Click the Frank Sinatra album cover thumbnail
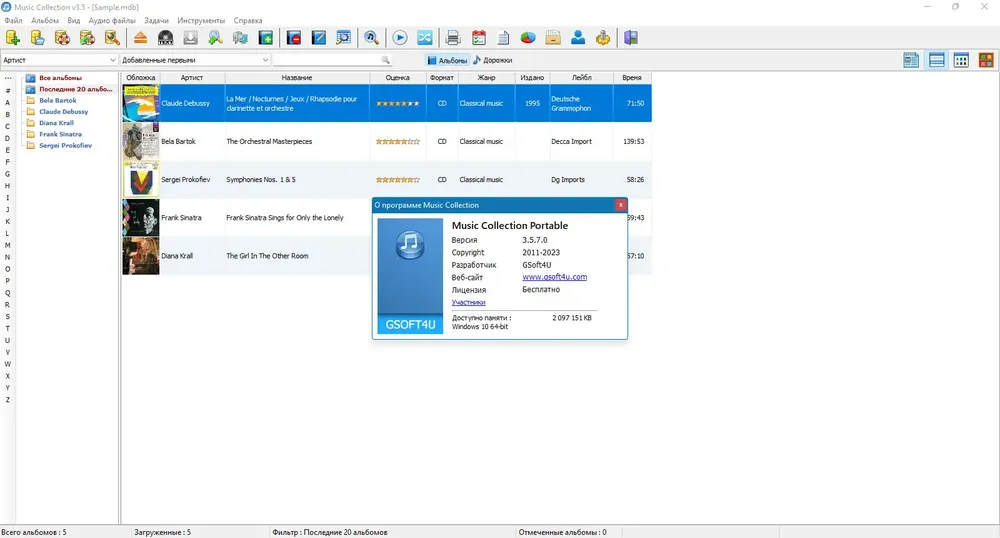Screen dimensions: 1000x538 141,217
